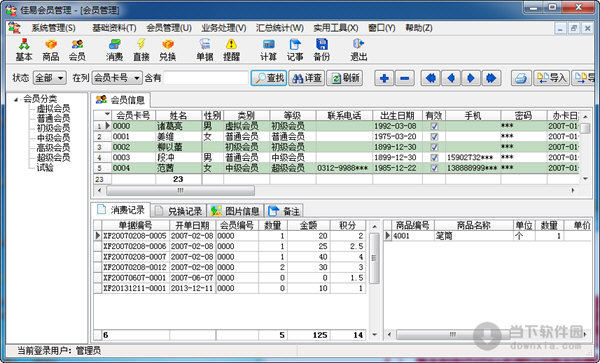Select 中级会员 in the category tree
Viewport: 600px width, 363px height.
[53, 138]
